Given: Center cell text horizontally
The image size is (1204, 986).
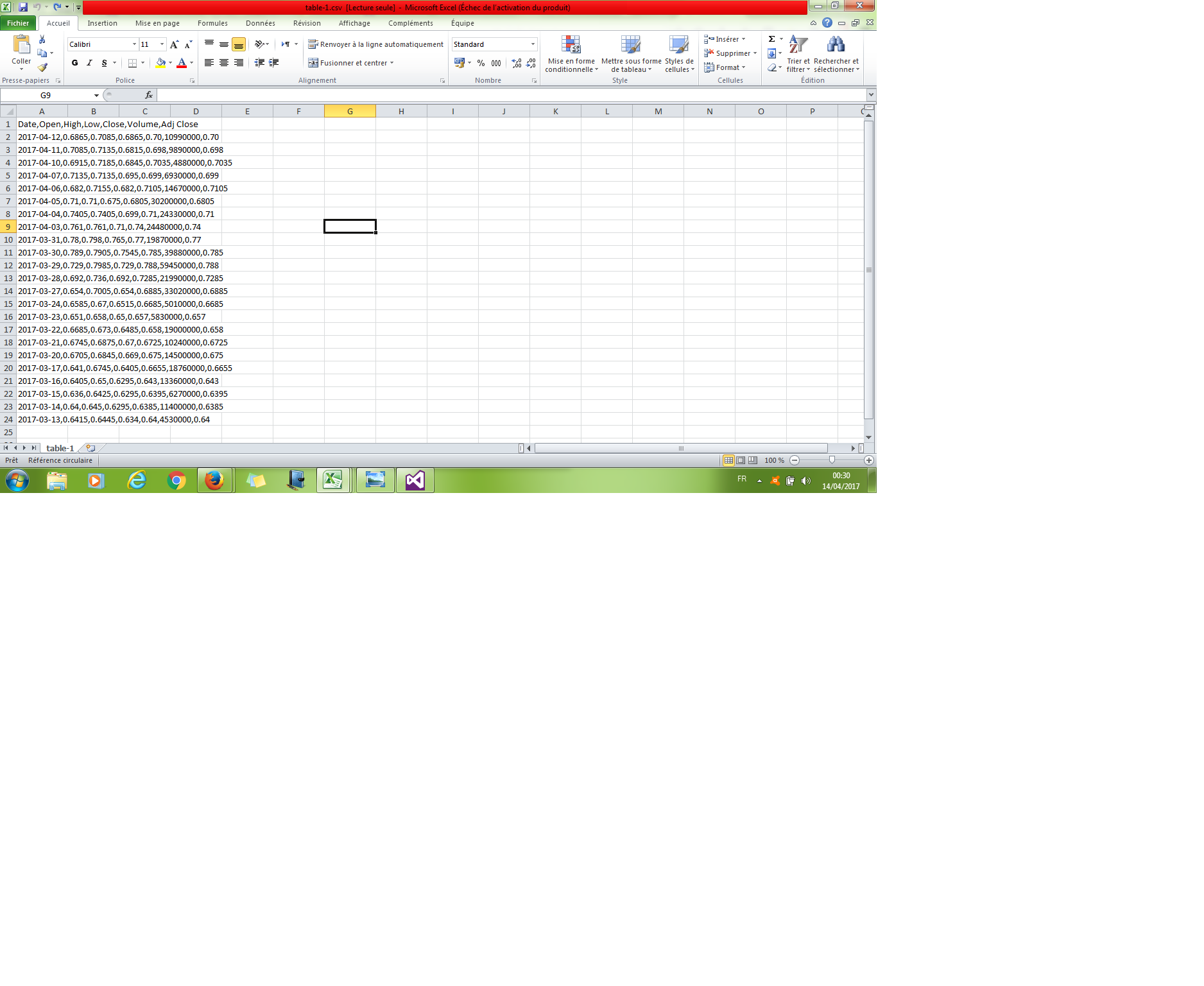Looking at the screenshot, I should tap(224, 63).
